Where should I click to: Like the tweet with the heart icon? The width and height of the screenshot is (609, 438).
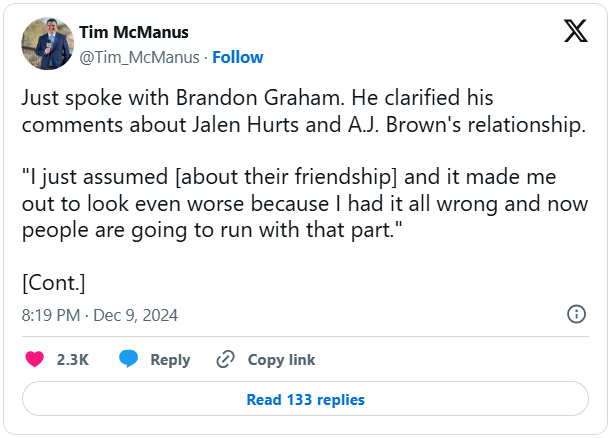point(34,359)
